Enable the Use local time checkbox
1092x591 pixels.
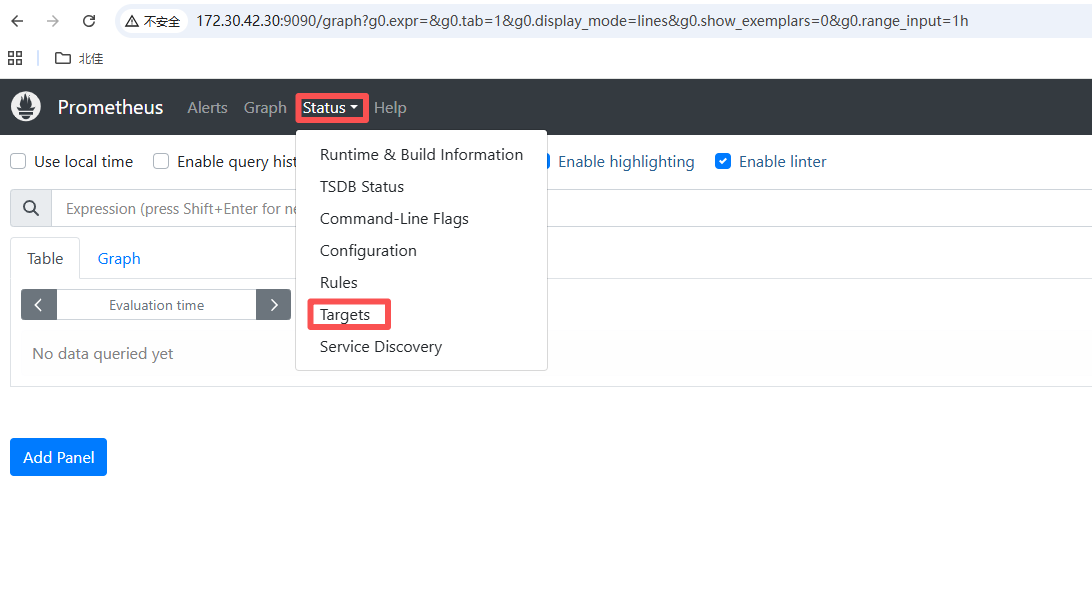click(18, 162)
